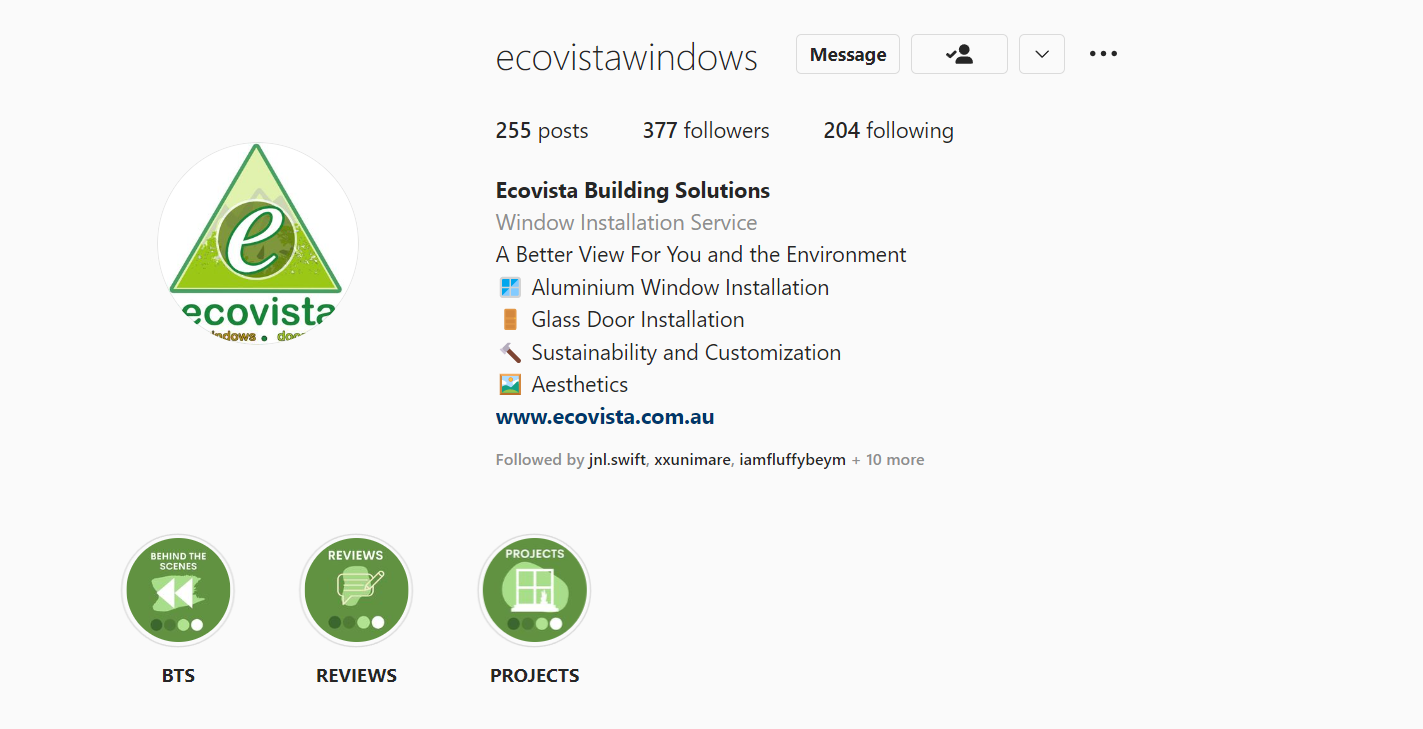The height and width of the screenshot is (729, 1423).
Task: Visit the www.ecovista.com.au website link
Action: click(x=605, y=417)
